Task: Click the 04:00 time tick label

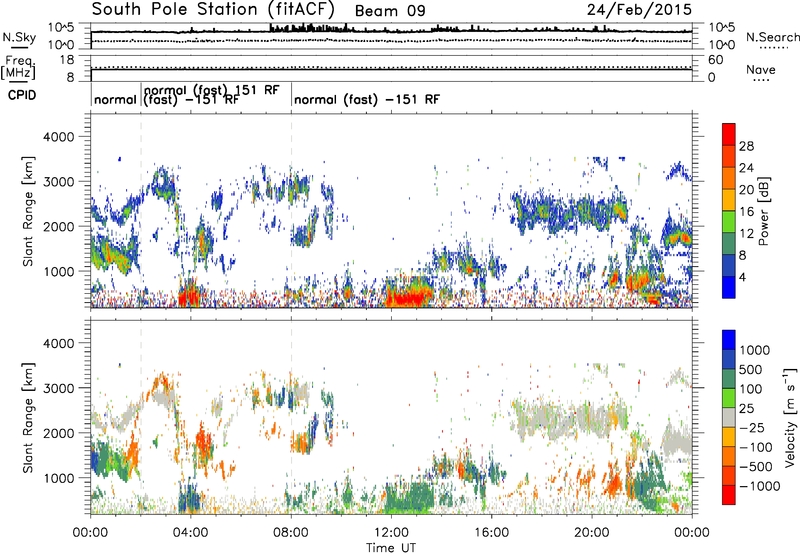Action: coord(190,533)
